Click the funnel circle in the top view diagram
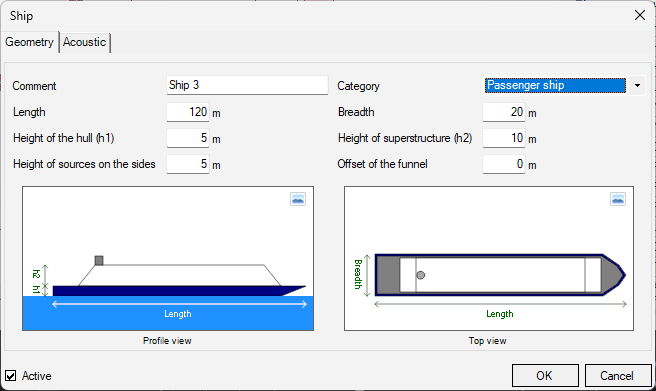This screenshot has width=656, height=391. click(421, 275)
